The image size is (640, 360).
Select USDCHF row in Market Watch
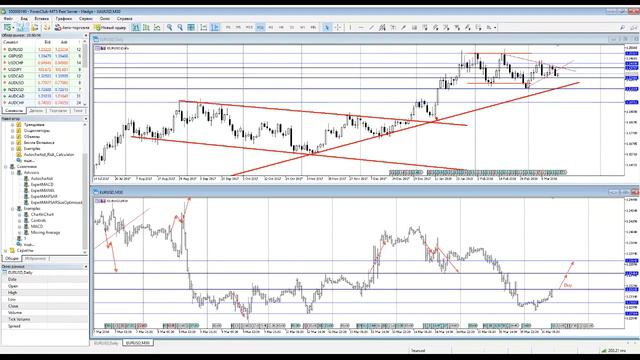click(42, 62)
